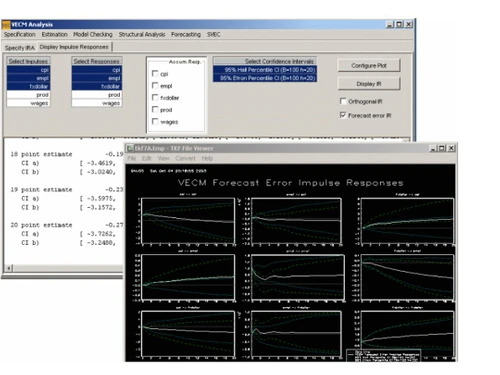Open the Estimation menu
Screen dimensions: 500x375
click(x=54, y=34)
